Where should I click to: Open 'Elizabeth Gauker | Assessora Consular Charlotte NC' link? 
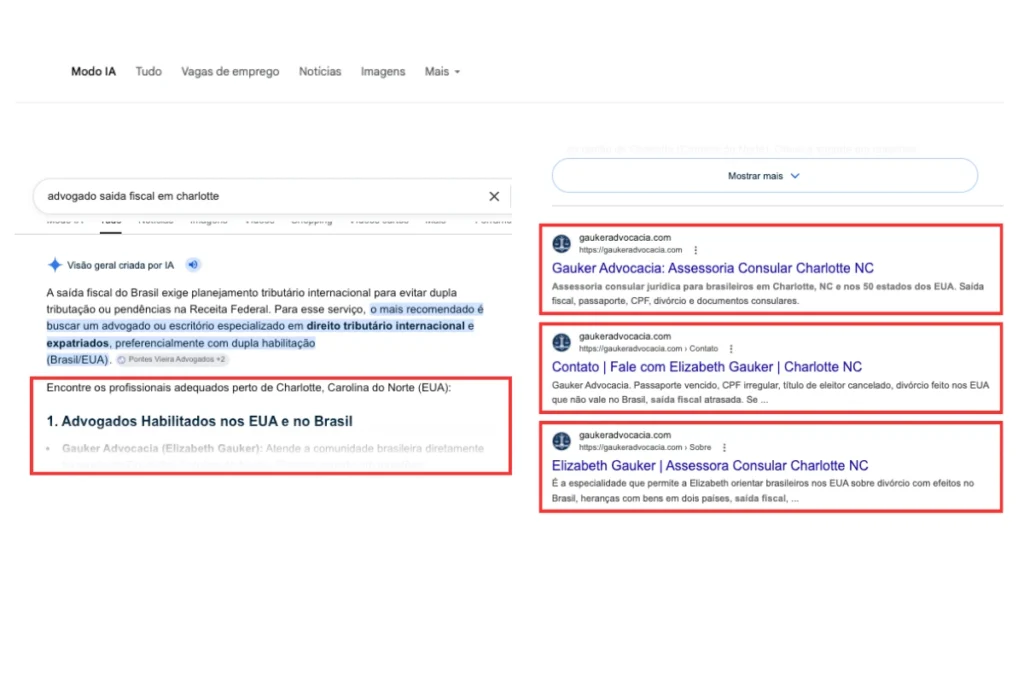pyautogui.click(x=710, y=466)
